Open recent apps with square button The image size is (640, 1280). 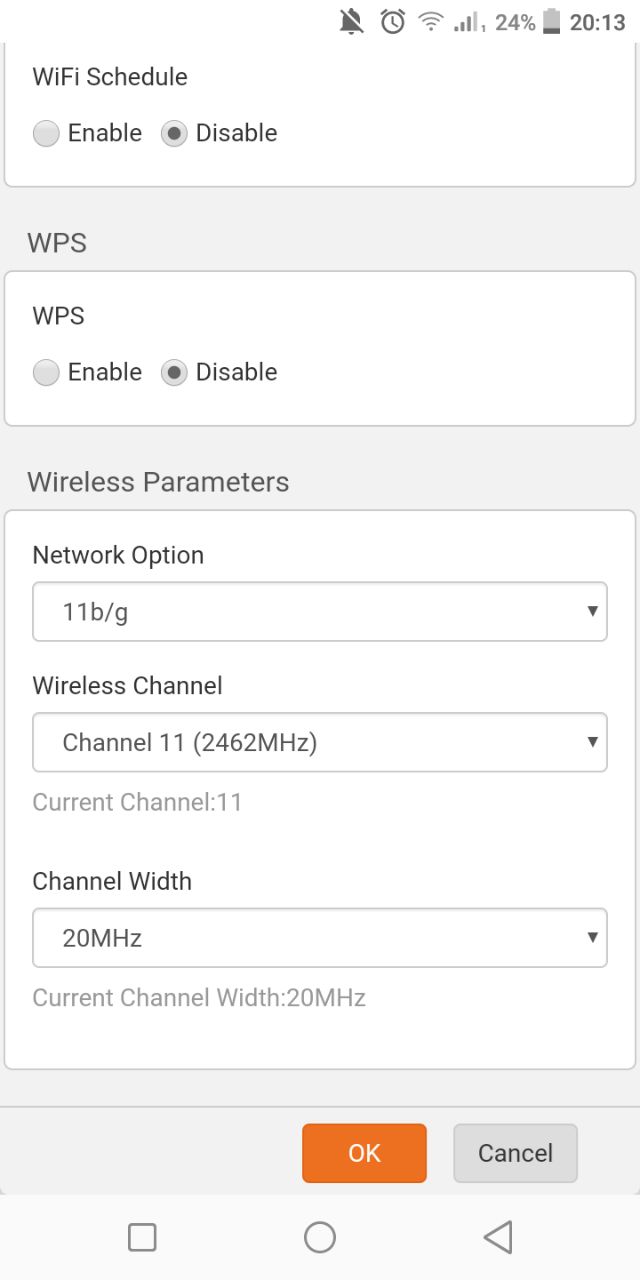coord(142,1237)
